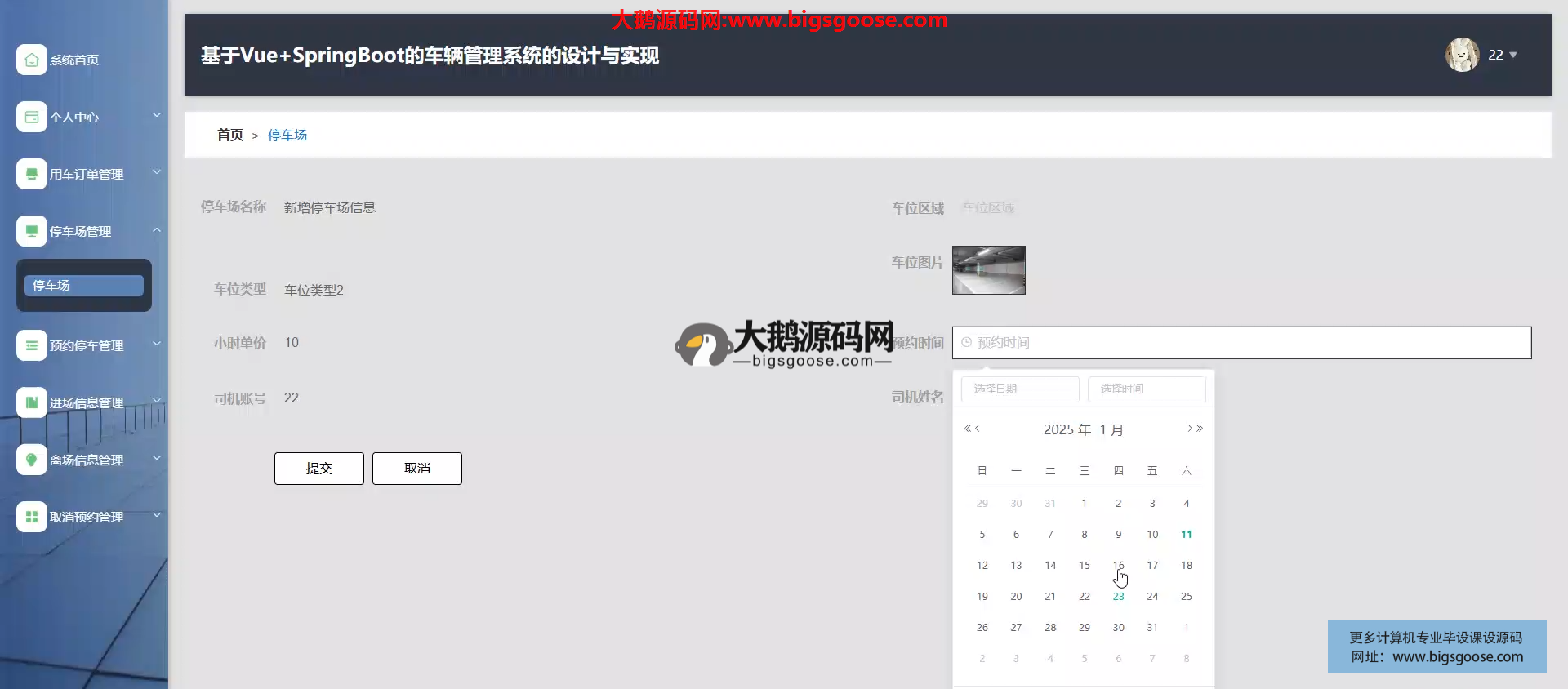Go to previous year in calendar
1568x689 pixels.
pyautogui.click(x=967, y=428)
